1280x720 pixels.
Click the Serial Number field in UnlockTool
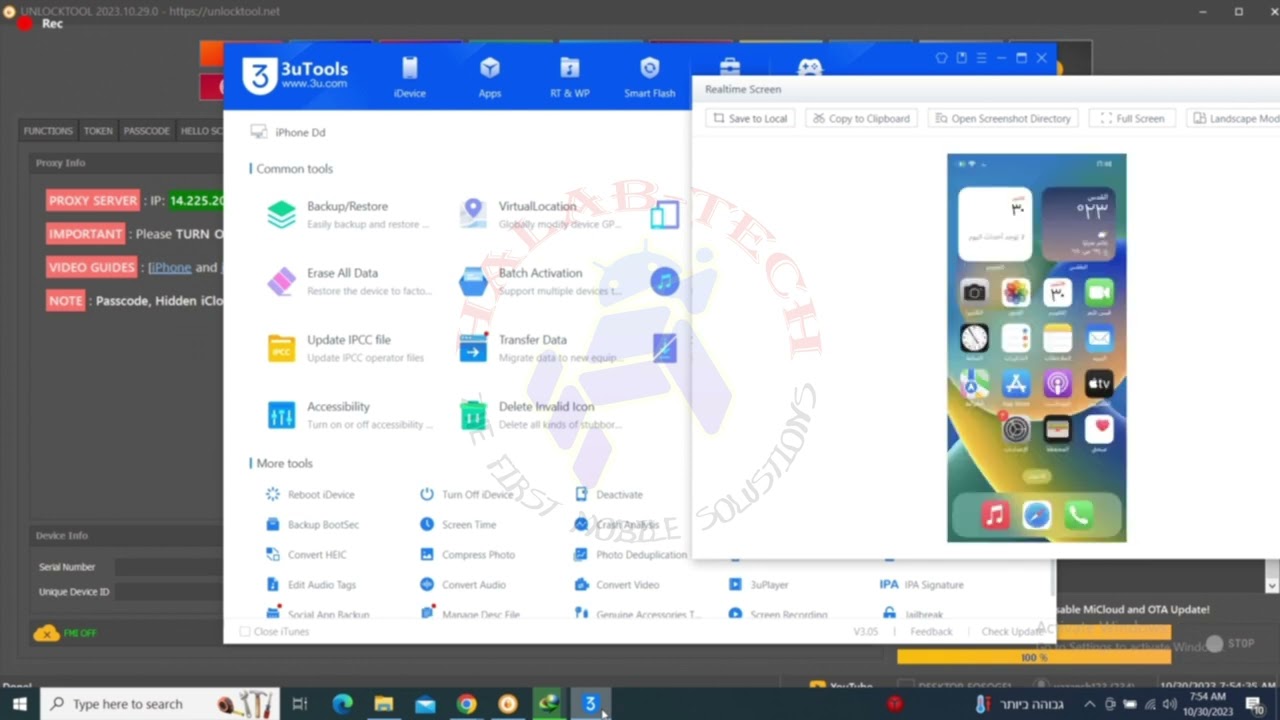pyautogui.click(x=168, y=567)
